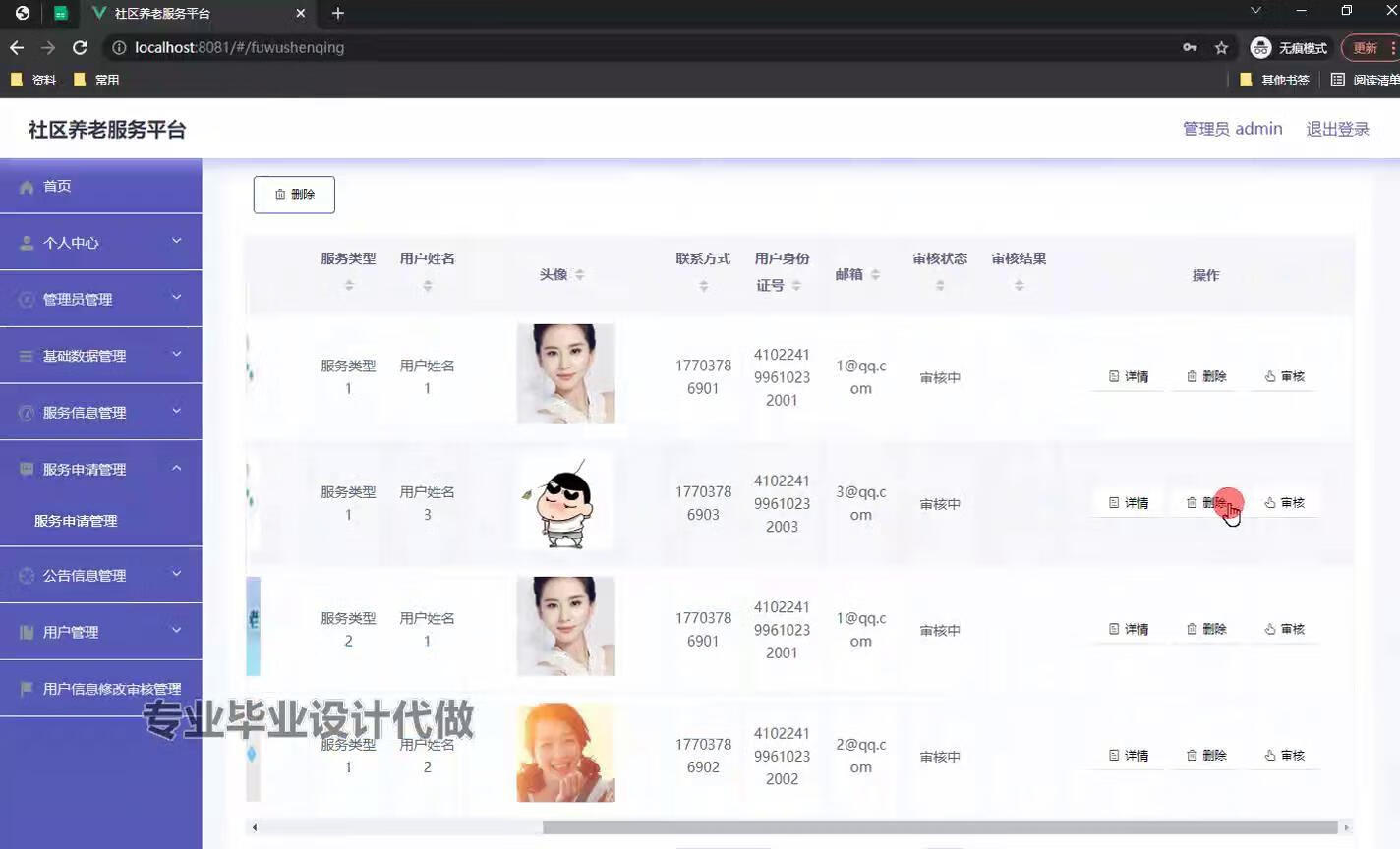Expand 公告信息管理 menu

pos(101,575)
